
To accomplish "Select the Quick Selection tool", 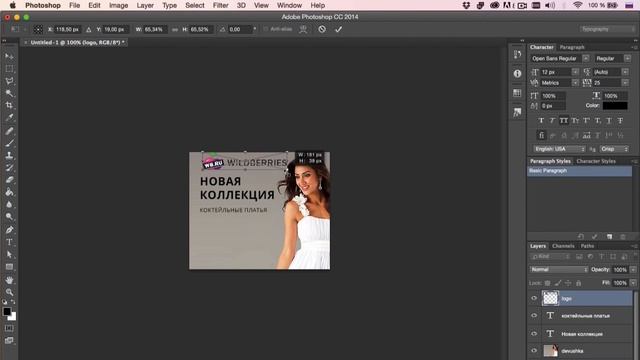I will click(x=9, y=93).
